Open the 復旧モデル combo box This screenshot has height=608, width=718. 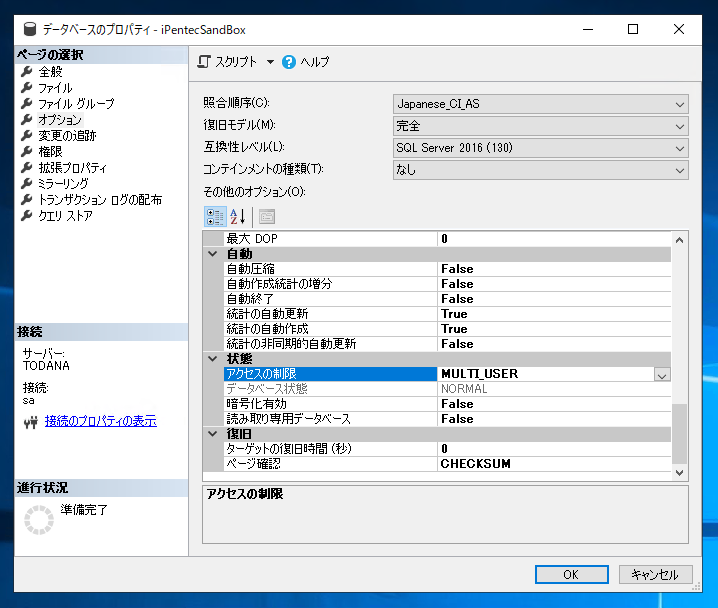[540, 126]
